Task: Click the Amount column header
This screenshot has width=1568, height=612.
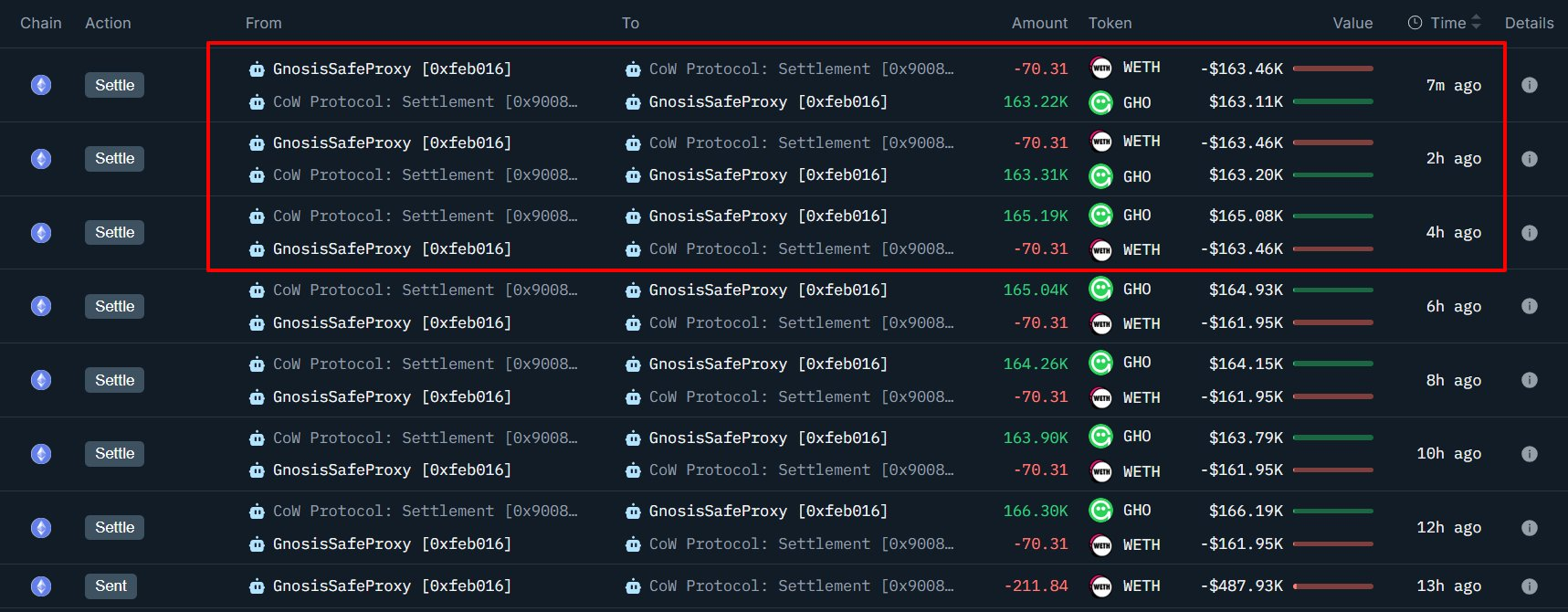Action: click(x=1038, y=23)
